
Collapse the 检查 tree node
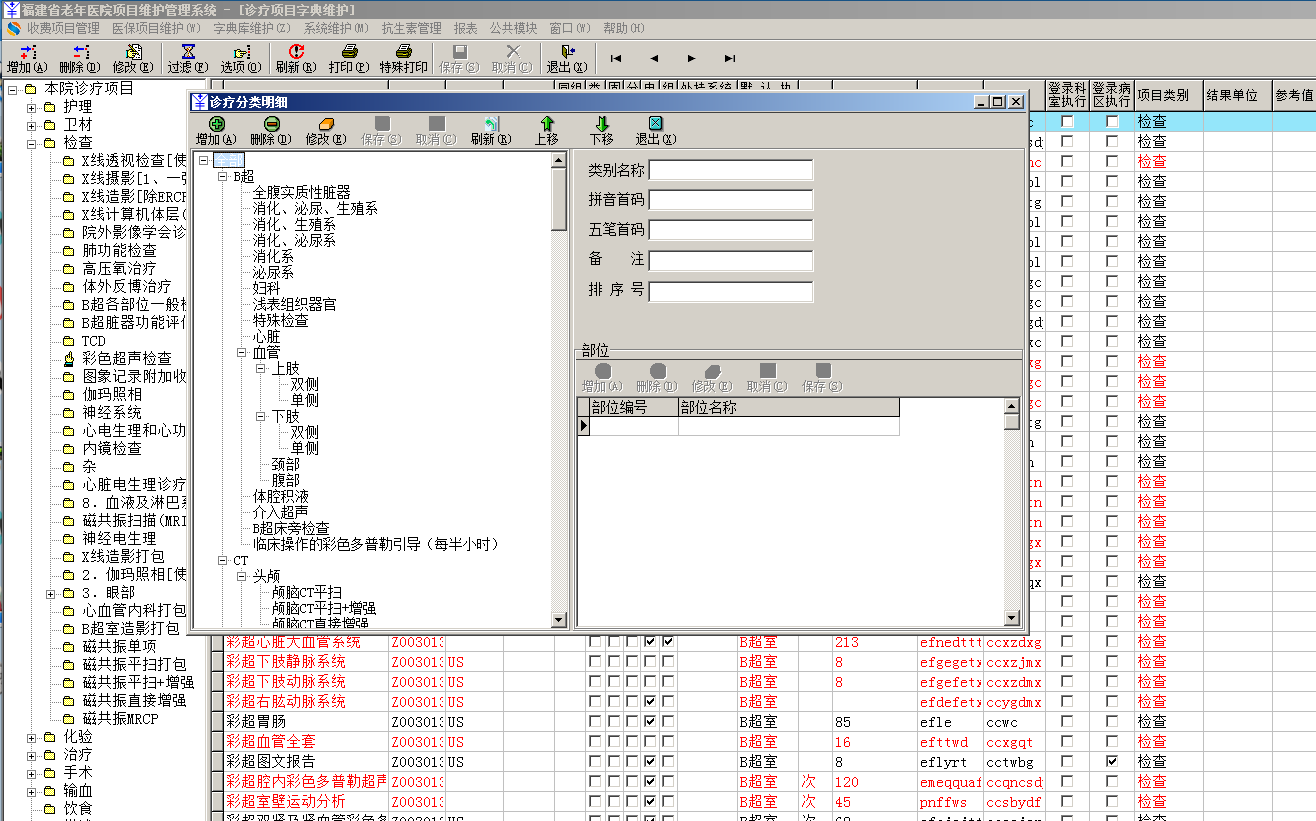32,143
